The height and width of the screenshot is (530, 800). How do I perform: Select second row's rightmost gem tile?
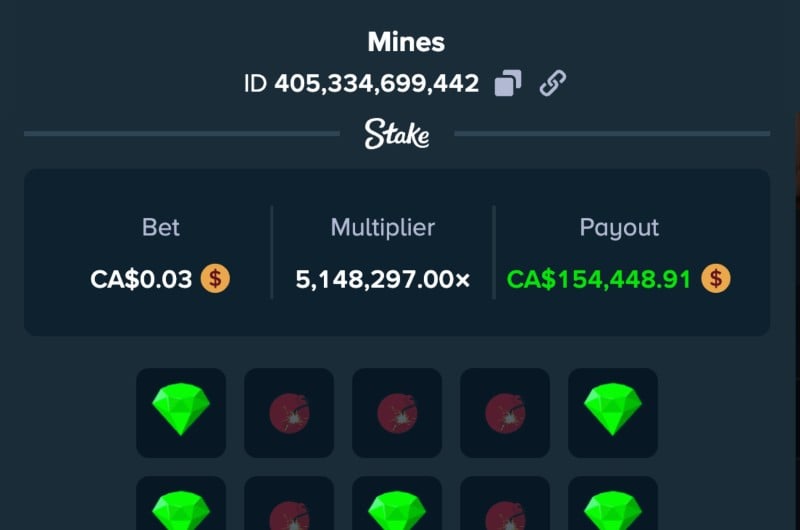coord(613,503)
